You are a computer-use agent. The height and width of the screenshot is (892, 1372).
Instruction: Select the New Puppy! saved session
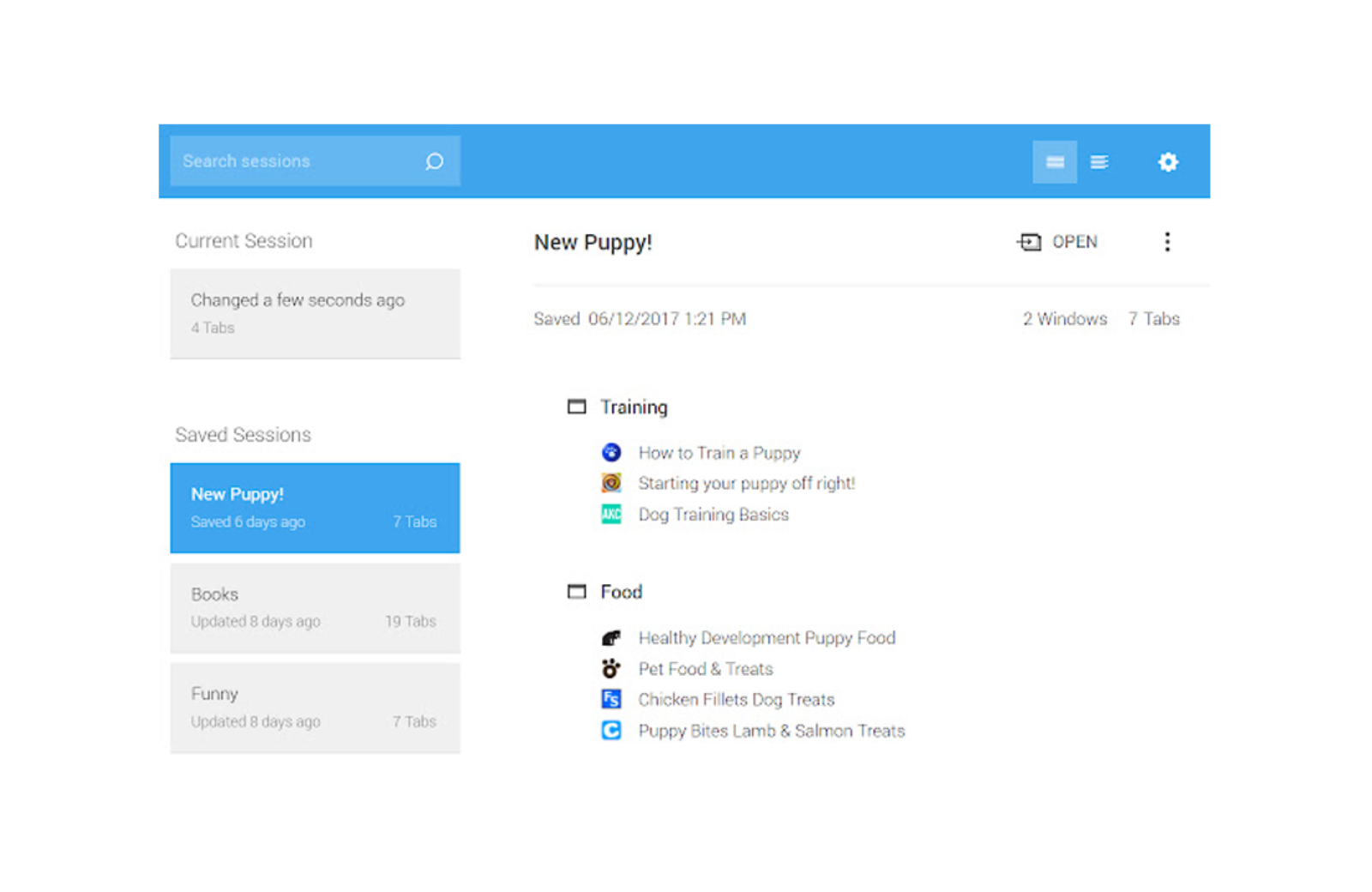pos(315,508)
